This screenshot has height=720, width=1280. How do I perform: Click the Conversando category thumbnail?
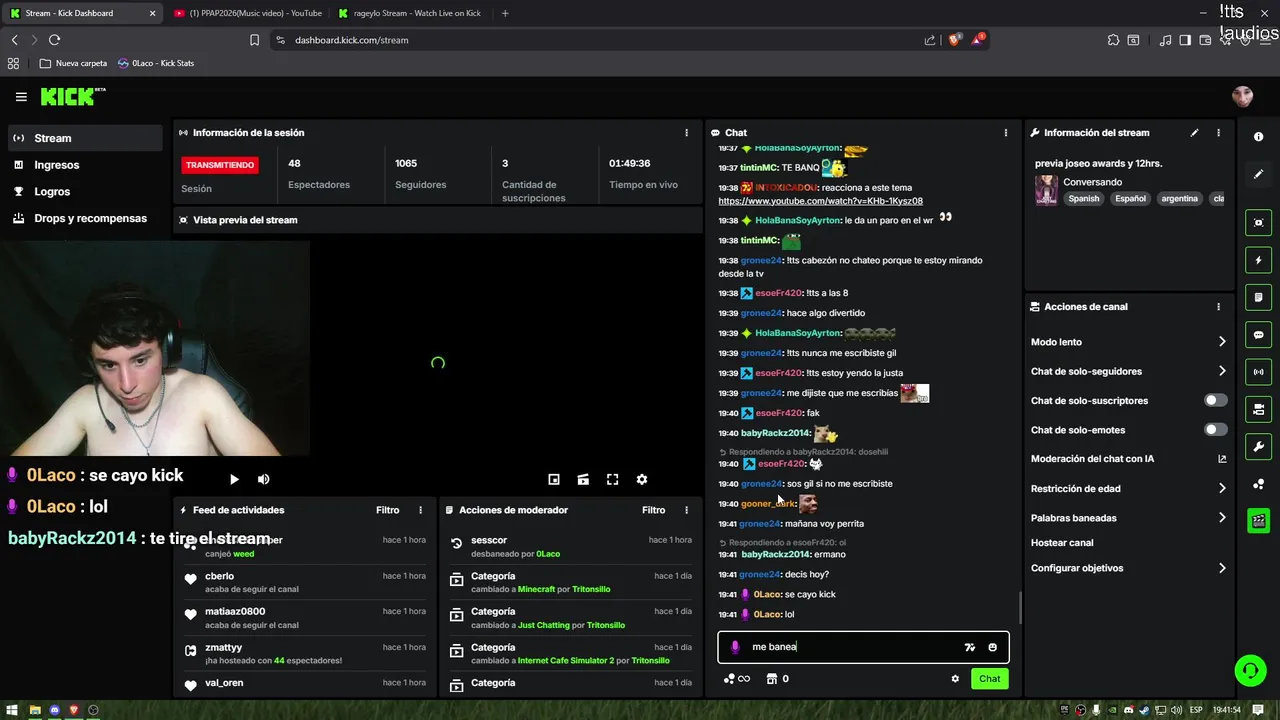pyautogui.click(x=1046, y=190)
